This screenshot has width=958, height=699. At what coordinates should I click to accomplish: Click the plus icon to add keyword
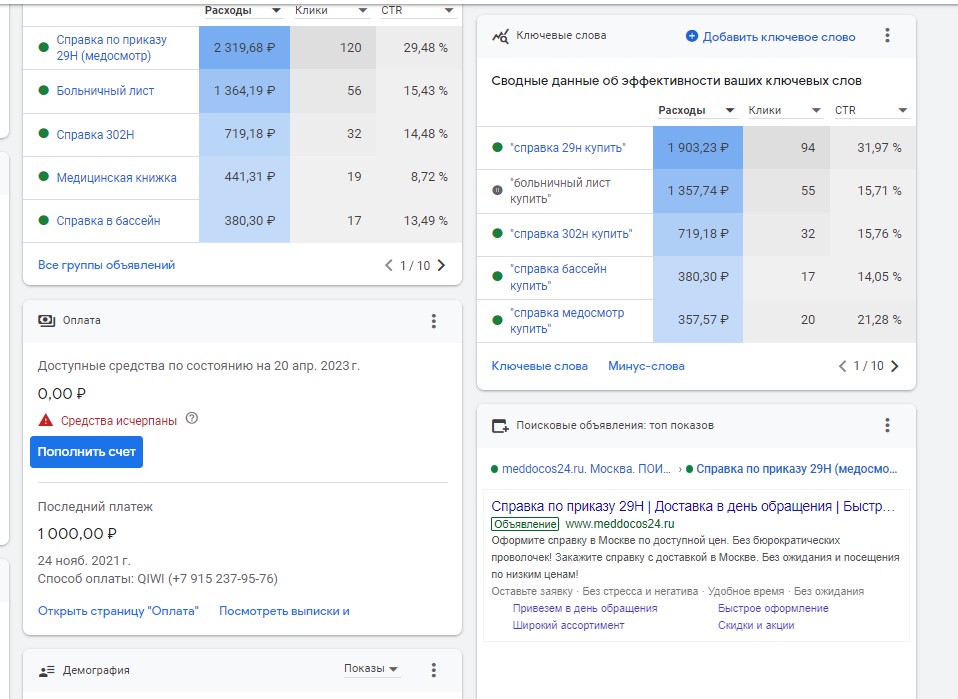click(x=692, y=36)
